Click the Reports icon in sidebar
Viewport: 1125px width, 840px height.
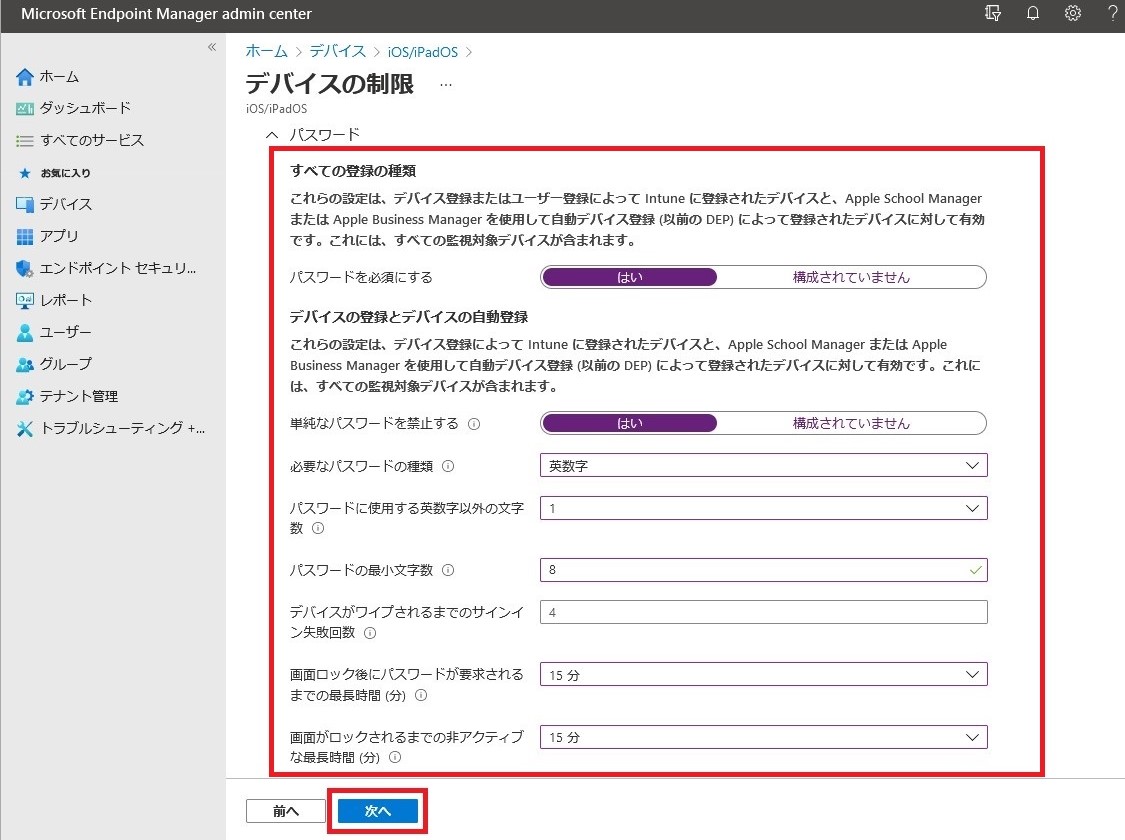[24, 301]
